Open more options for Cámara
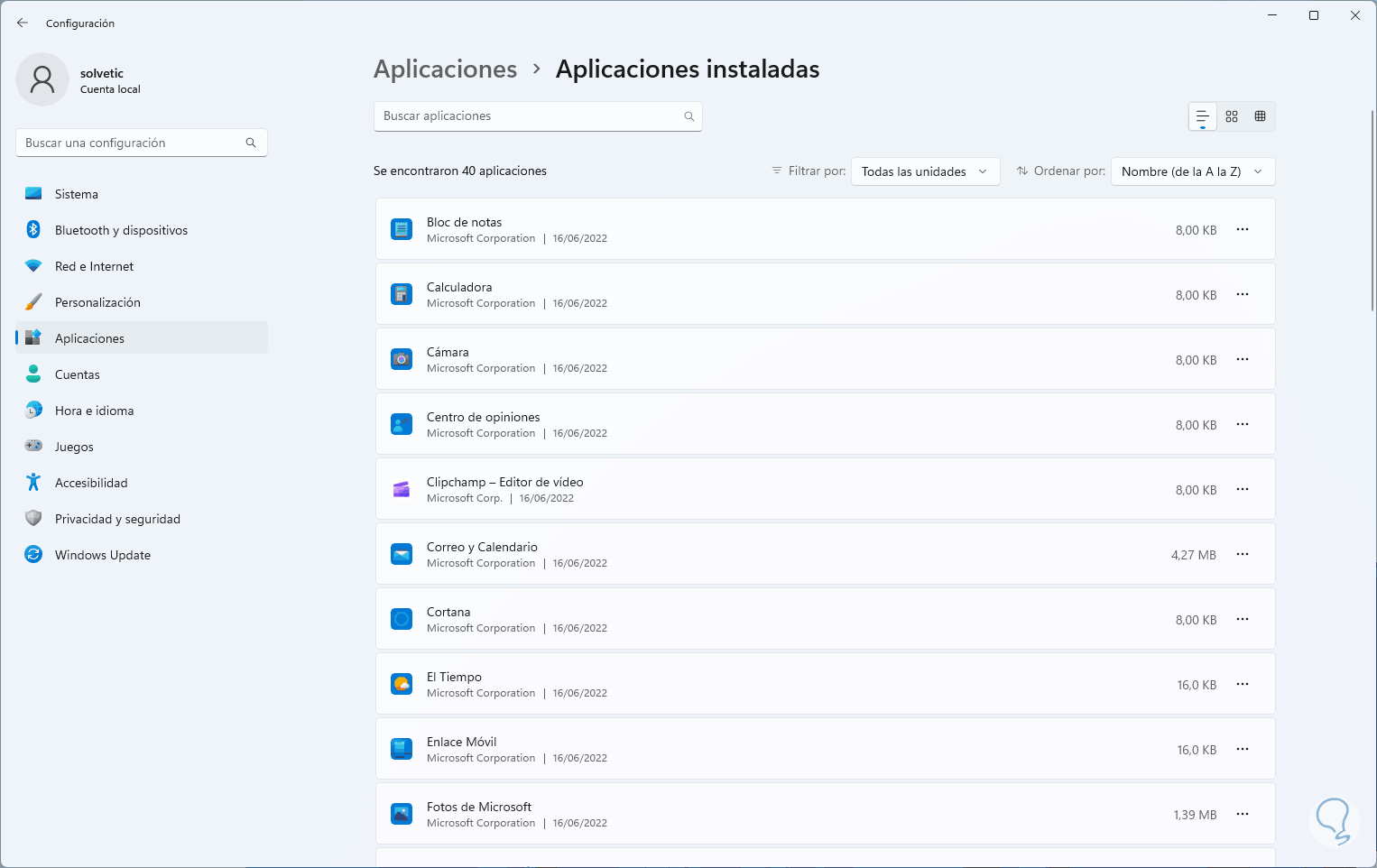Screen dimensions: 1377x868 (x=1243, y=359)
